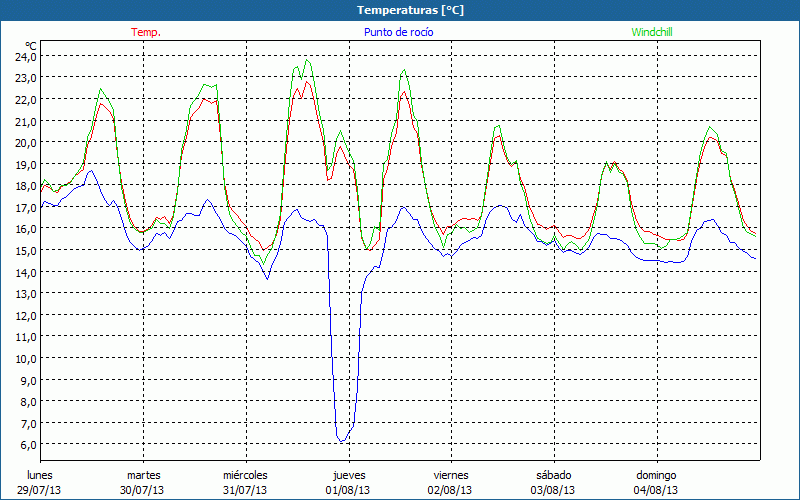
Task: Select the jueves day label
Action: [348, 475]
